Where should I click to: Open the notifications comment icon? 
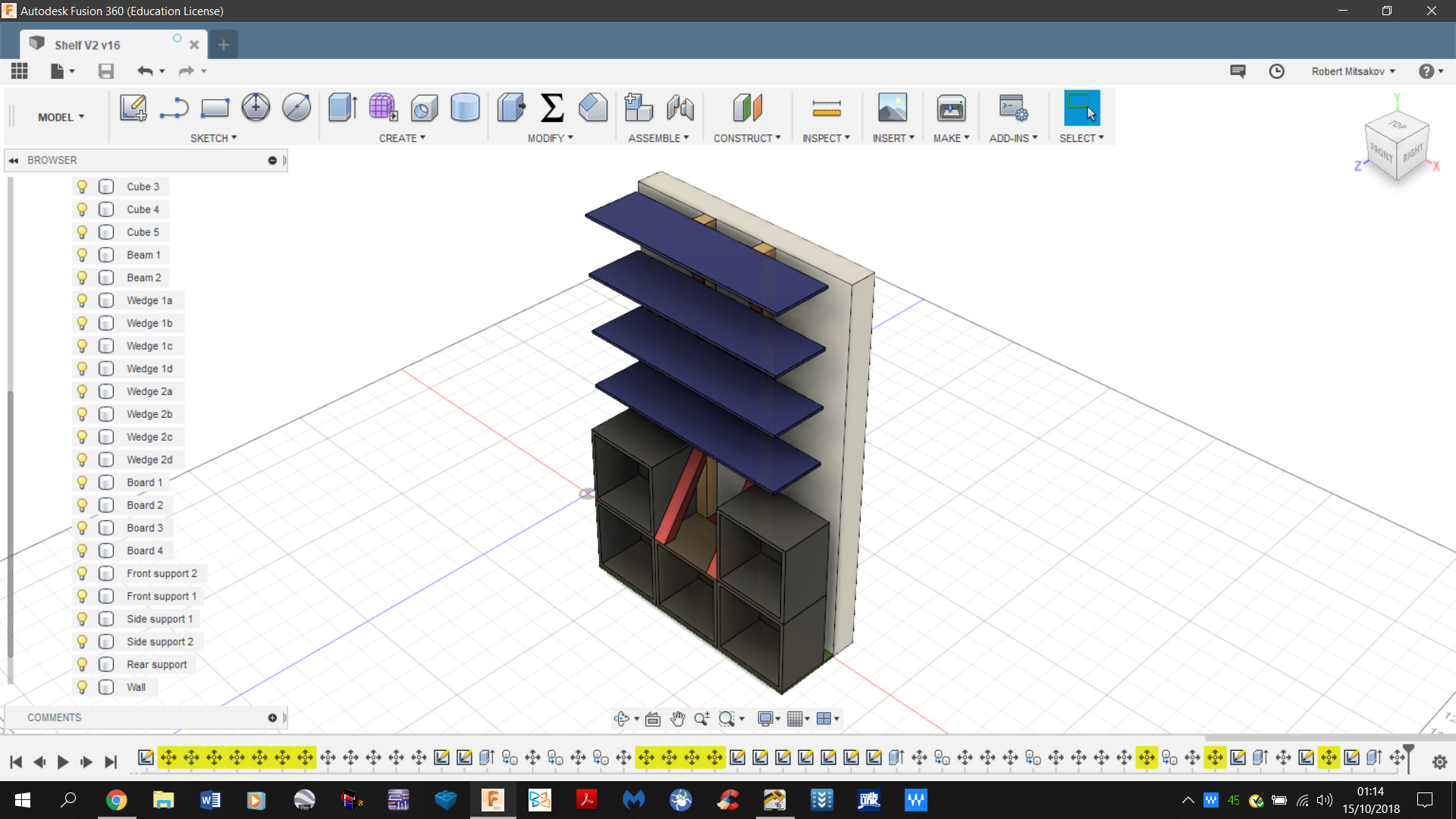1238,71
